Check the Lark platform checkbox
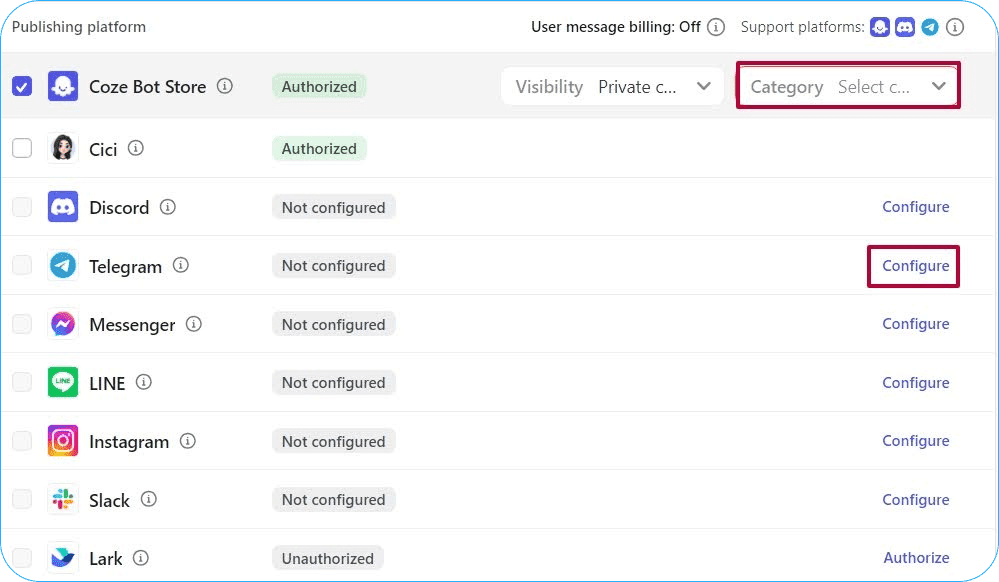Image resolution: width=999 pixels, height=582 pixels. point(22,558)
